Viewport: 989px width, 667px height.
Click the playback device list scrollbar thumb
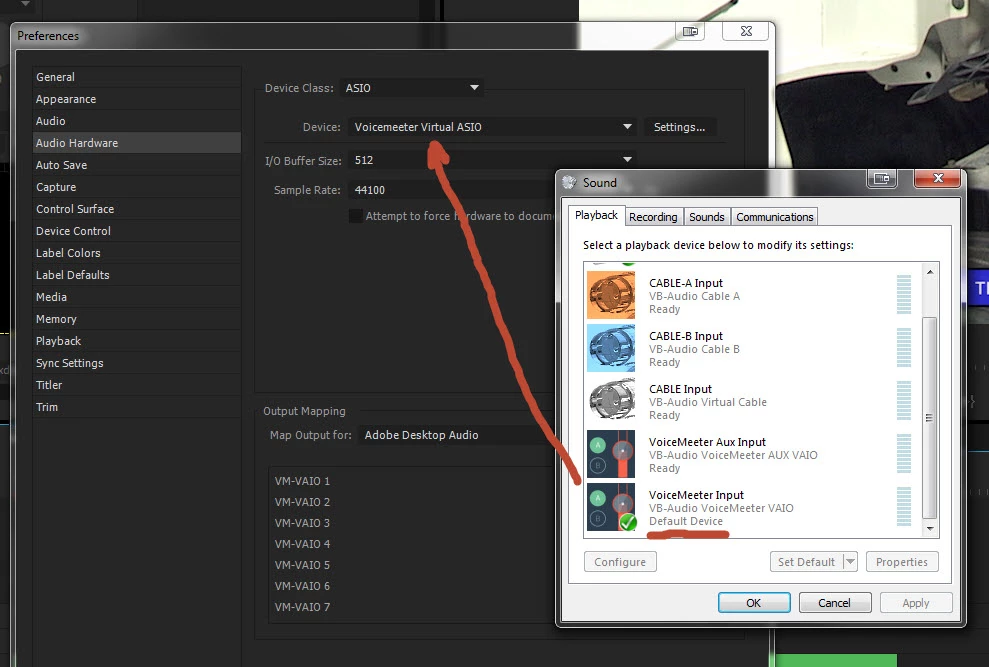(930, 418)
